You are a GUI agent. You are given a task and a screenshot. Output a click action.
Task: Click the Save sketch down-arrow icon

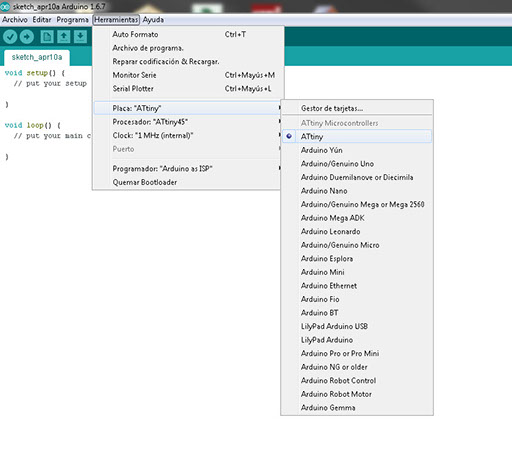(80, 36)
